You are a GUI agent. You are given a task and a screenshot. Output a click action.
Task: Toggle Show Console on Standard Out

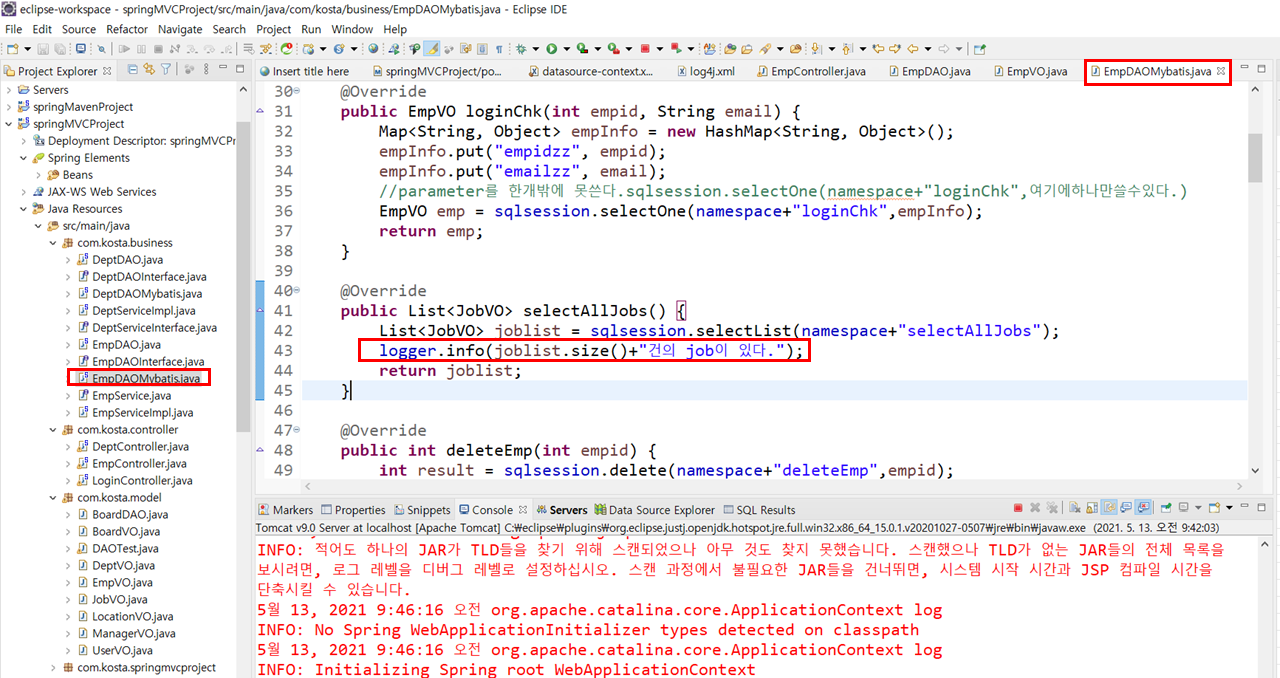pos(1126,508)
